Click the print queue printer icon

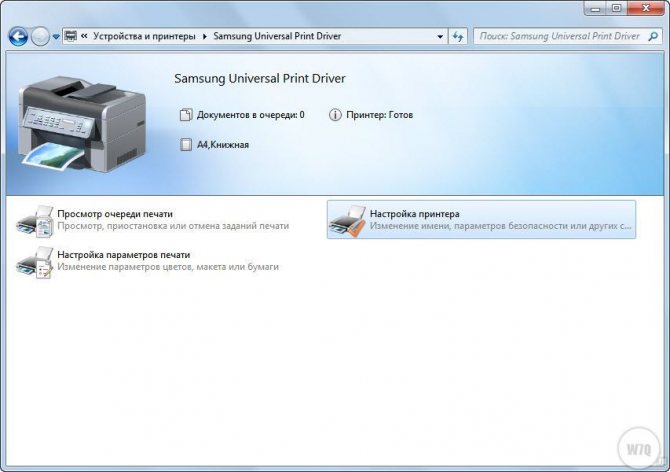35,221
